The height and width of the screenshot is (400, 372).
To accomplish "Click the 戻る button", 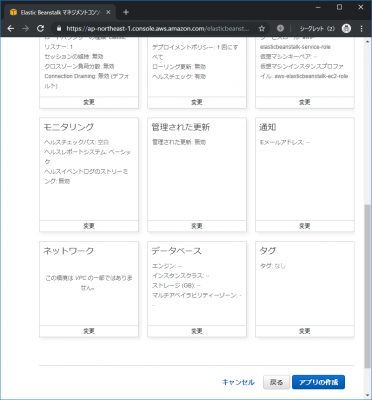I will click(x=276, y=382).
